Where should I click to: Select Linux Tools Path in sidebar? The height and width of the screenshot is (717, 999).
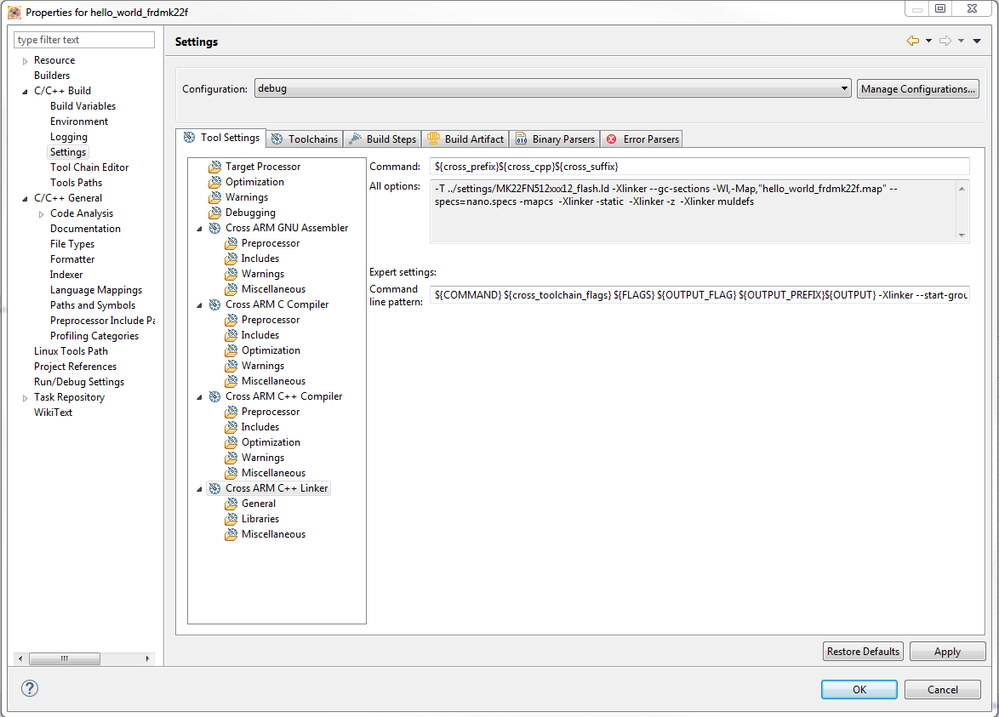[71, 351]
